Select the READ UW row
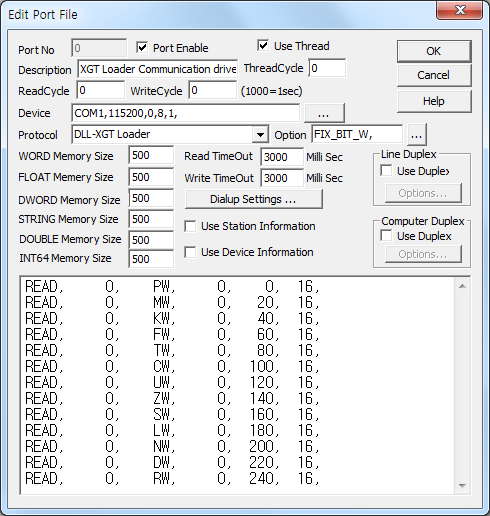Screen dimensions: 490x516 [x=172, y=382]
